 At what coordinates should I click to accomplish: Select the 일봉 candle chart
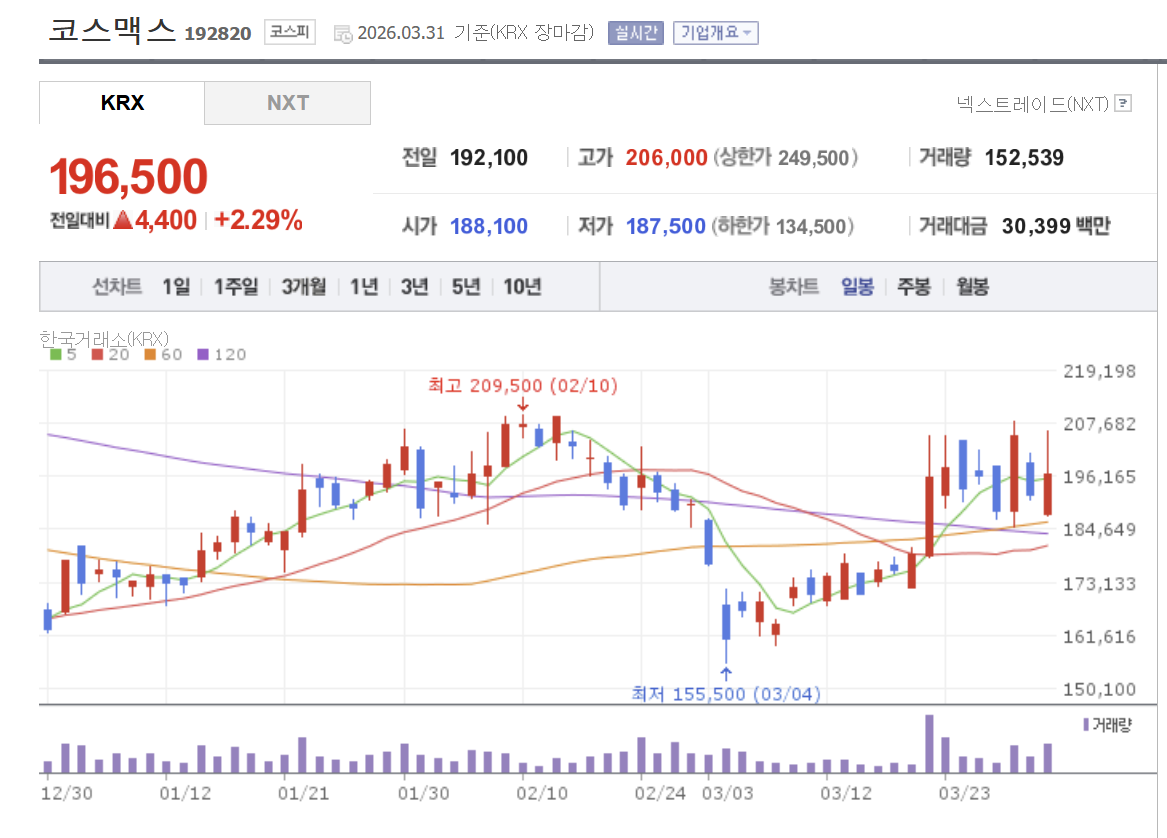pos(857,287)
